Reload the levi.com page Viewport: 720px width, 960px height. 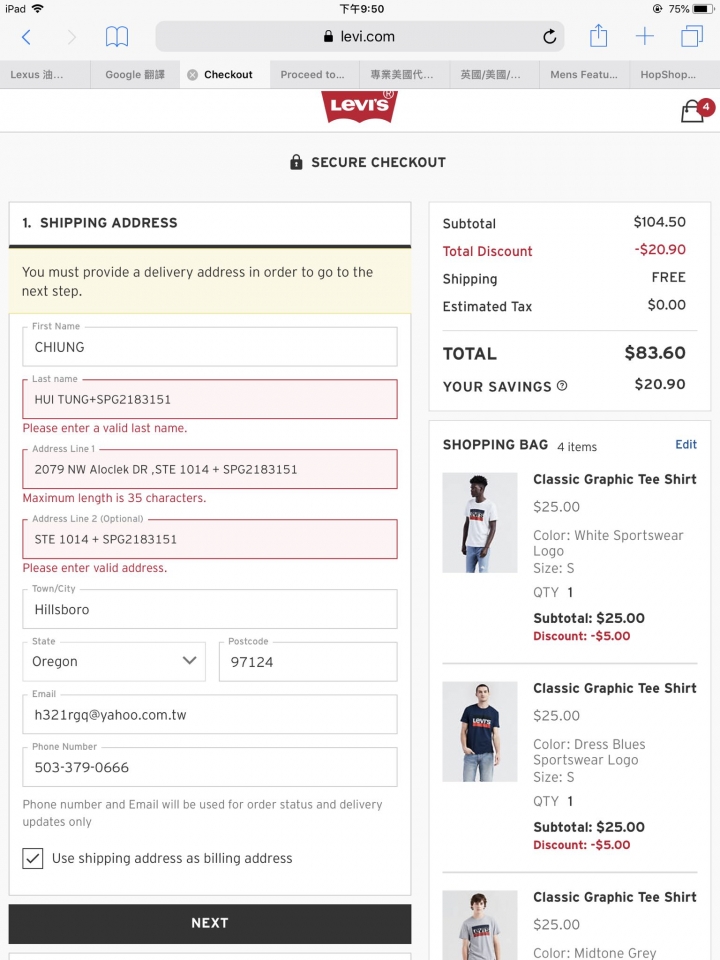pyautogui.click(x=549, y=37)
